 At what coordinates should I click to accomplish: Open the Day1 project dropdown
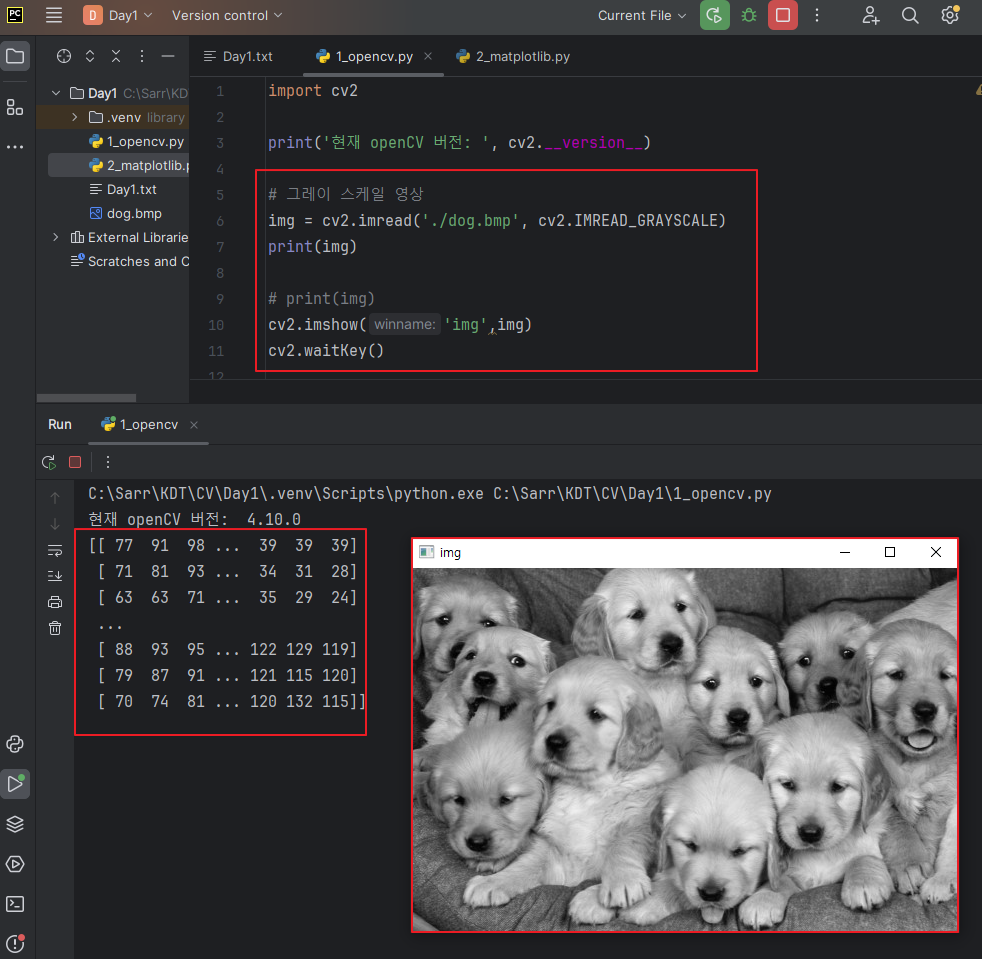click(118, 15)
